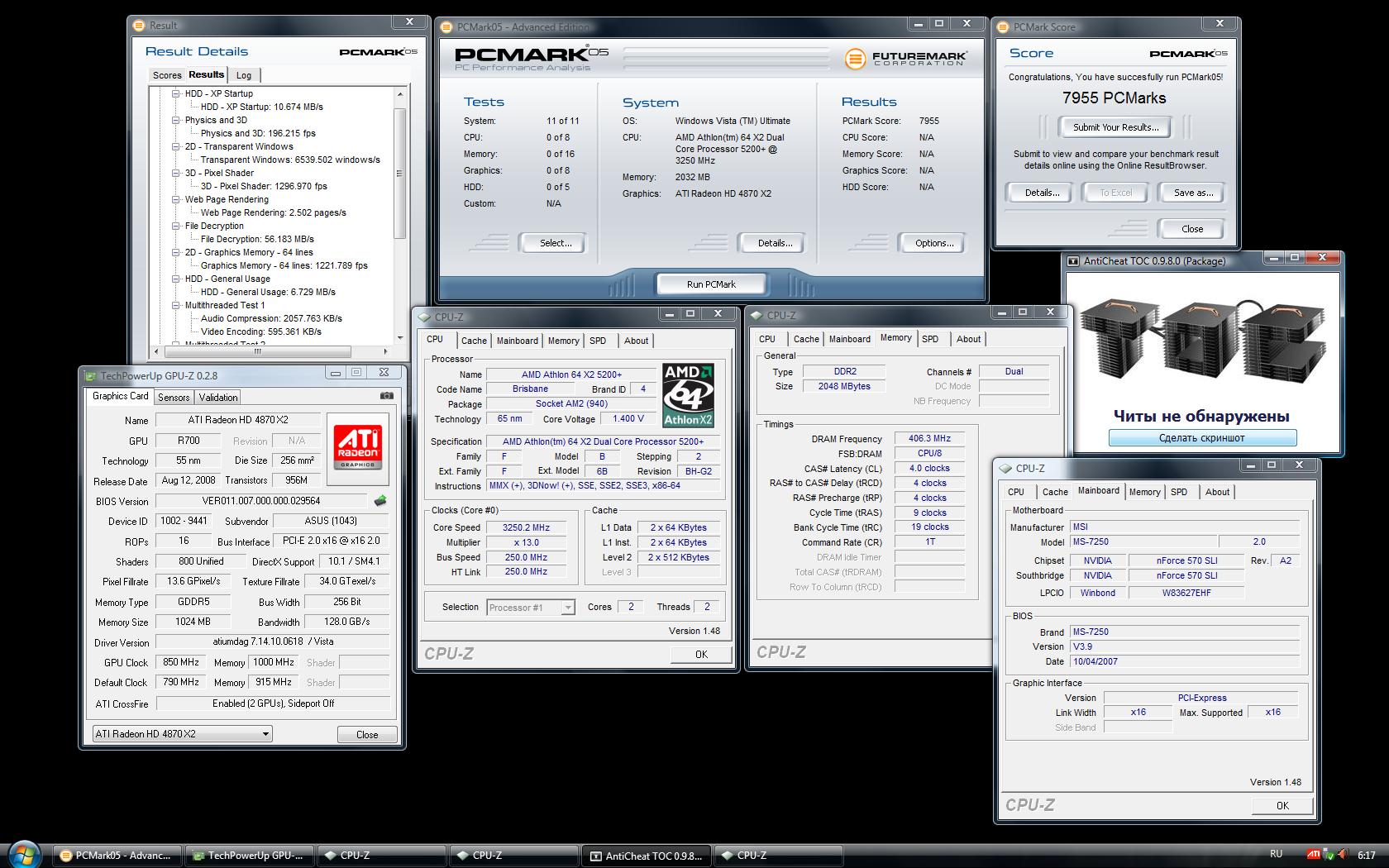The image size is (1389, 868).
Task: Click GPU Clock field 850 MHz
Action: tap(181, 662)
